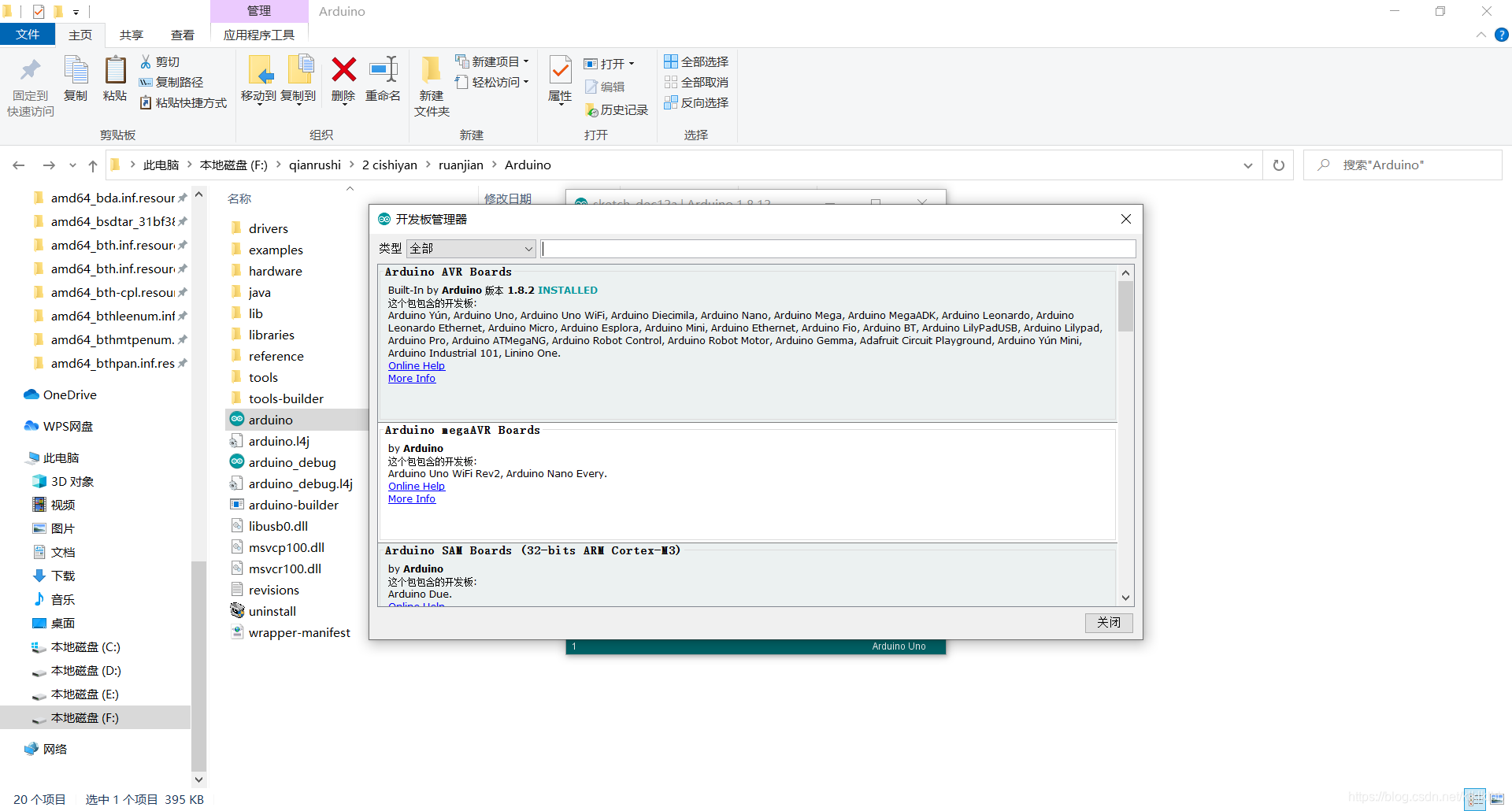Show file History
Screen dimensions: 1512x811
coord(617,110)
